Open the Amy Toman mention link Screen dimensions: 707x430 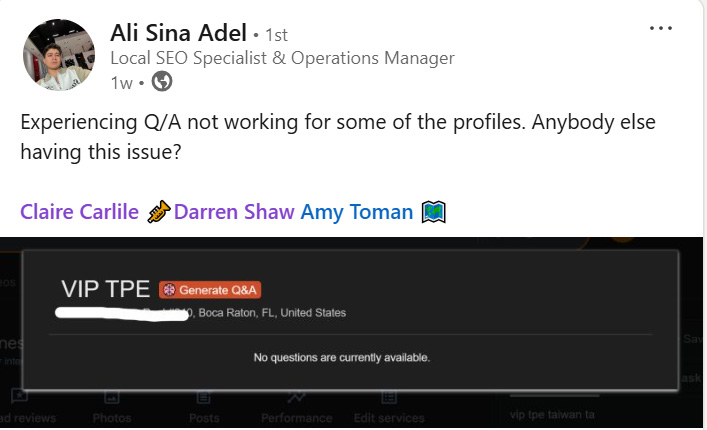pos(357,212)
